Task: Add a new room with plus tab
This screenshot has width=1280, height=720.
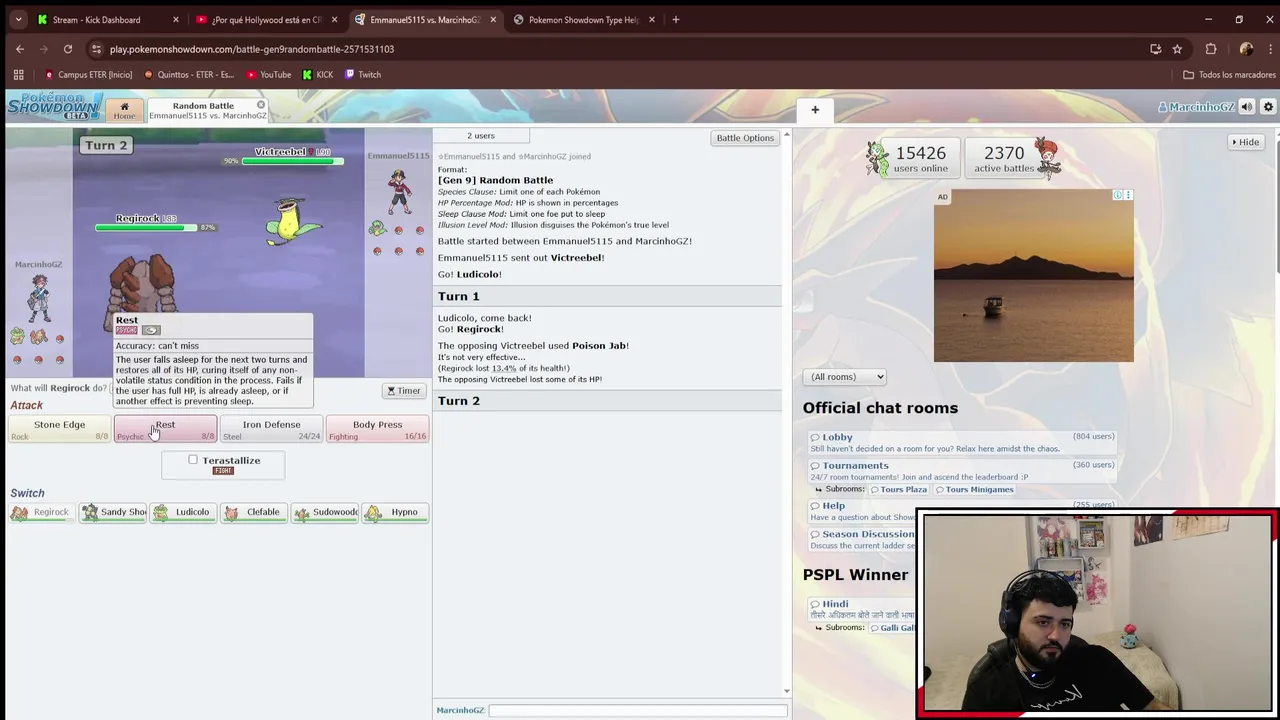Action: click(815, 110)
